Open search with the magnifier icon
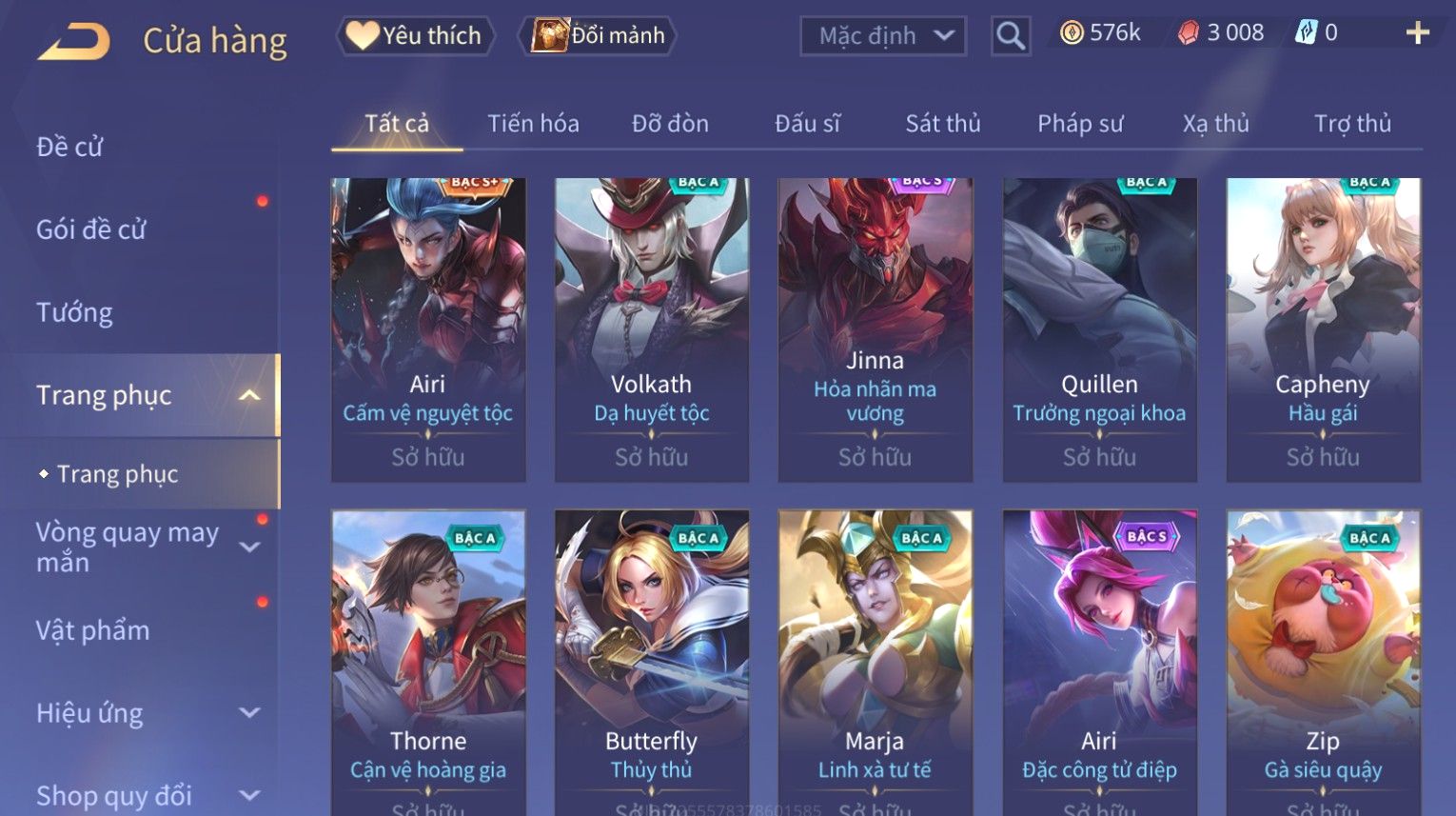The width and height of the screenshot is (1456, 816). 1010,36
